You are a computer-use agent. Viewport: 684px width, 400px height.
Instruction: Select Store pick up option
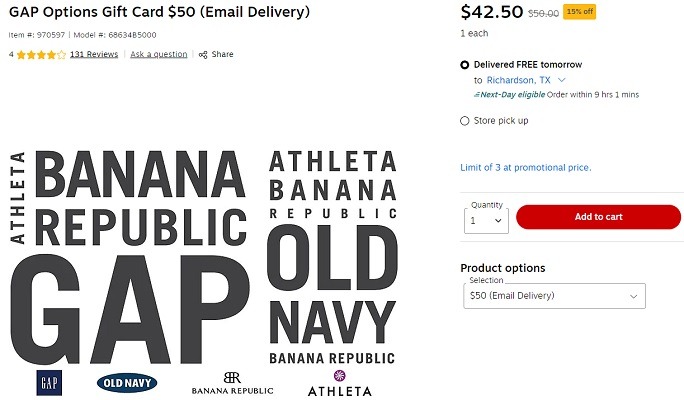pos(465,121)
